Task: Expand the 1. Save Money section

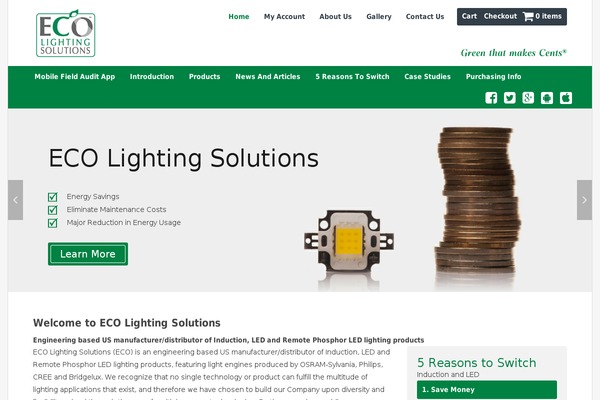Action: click(x=487, y=390)
